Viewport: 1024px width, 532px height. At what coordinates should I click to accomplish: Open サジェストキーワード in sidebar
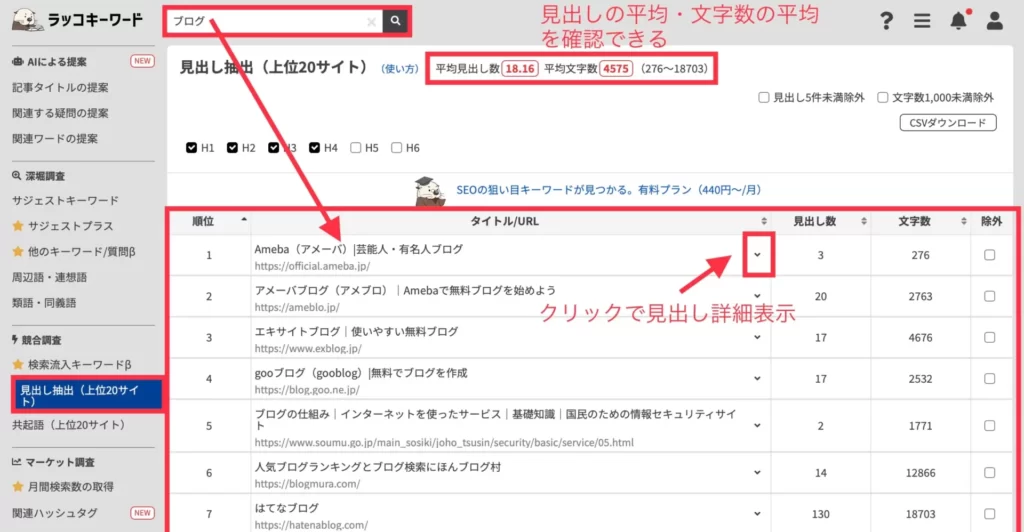click(x=65, y=200)
